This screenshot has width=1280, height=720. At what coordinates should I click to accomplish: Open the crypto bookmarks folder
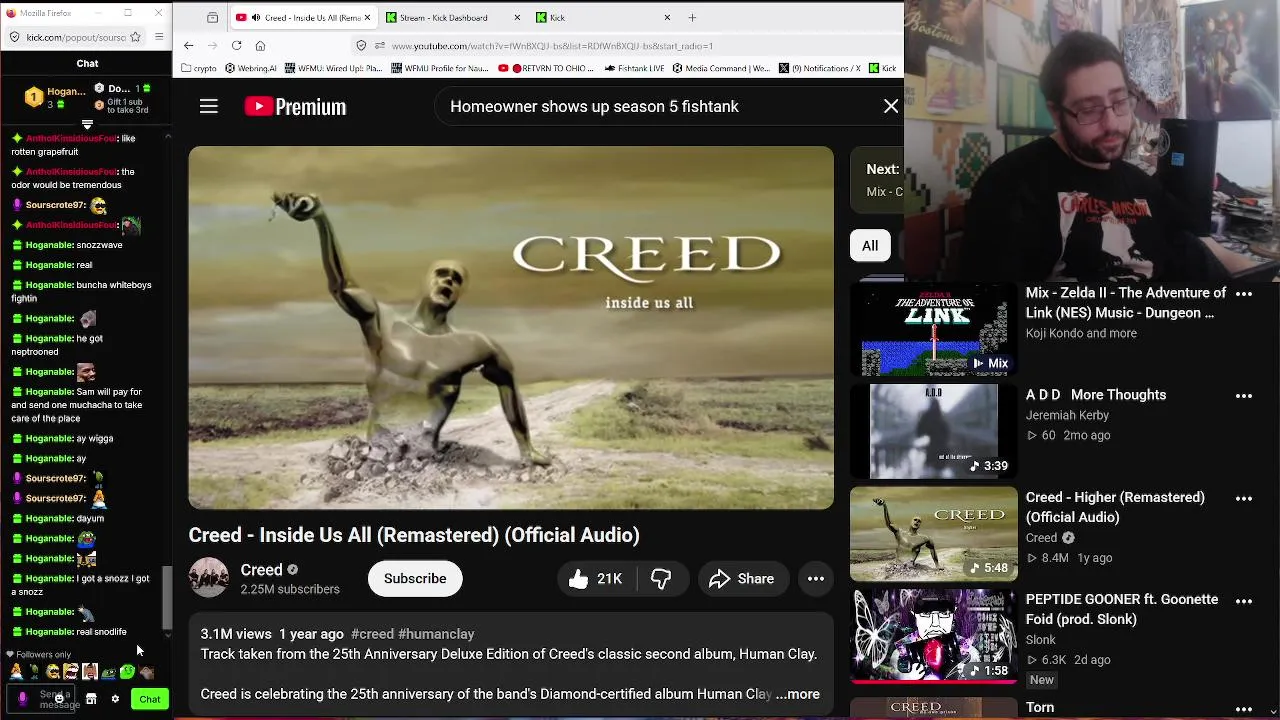pos(199,68)
